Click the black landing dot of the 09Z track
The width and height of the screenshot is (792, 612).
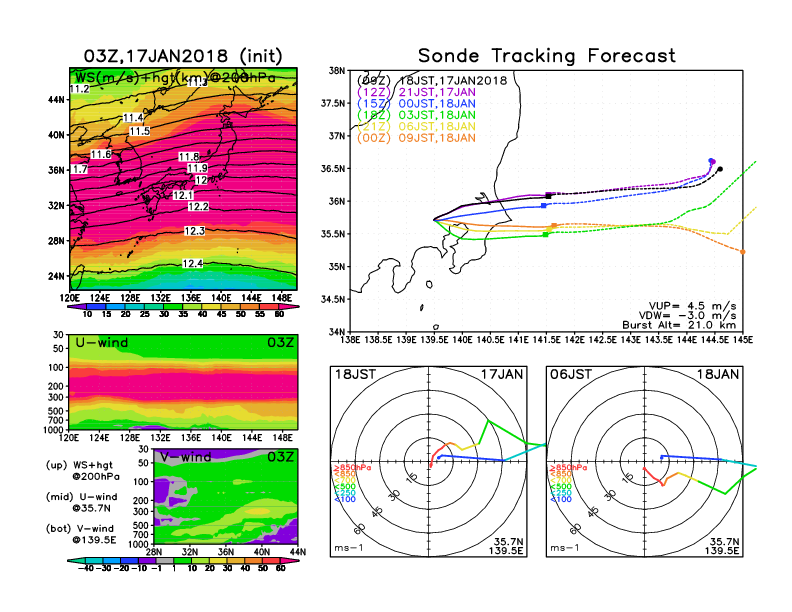pos(720,169)
